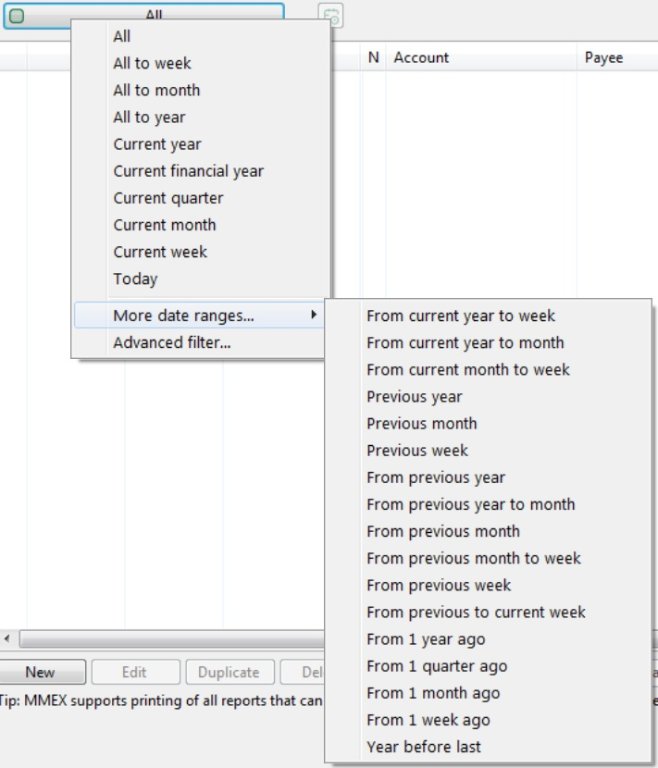Pick the 'From previous week' entry
Image resolution: width=658 pixels, height=768 pixels.
(x=488, y=585)
